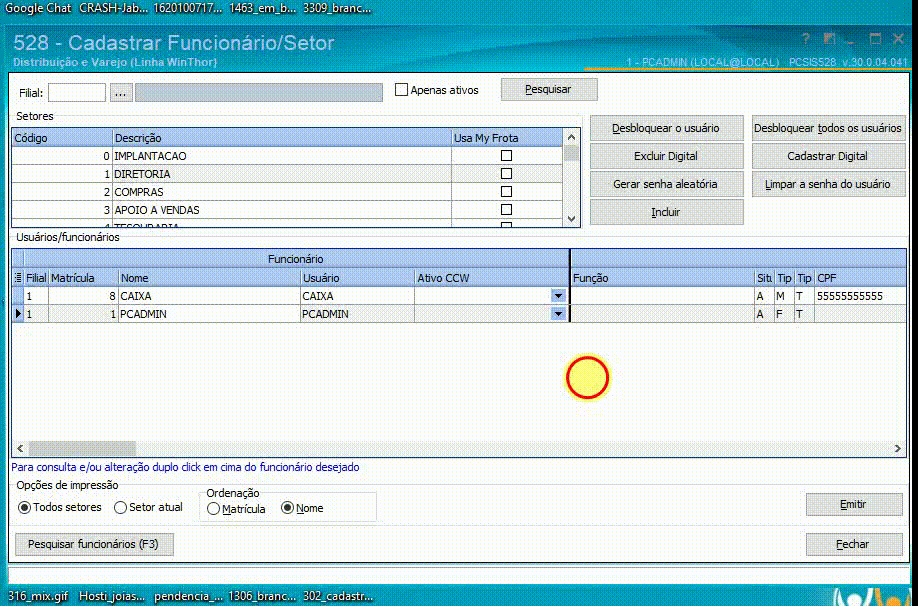The image size is (918, 606).
Task: Open Ativo CCW dropdown for PCADMIN row
Action: [558, 314]
